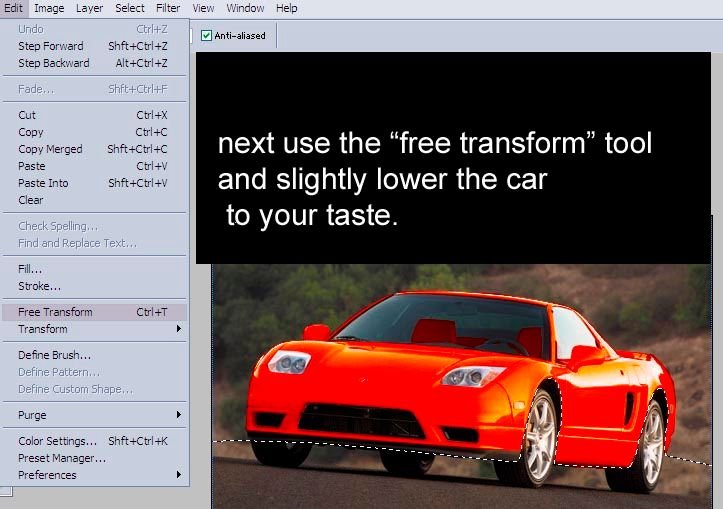
Task: Open the Stroke... dialog
Action: 95,286
